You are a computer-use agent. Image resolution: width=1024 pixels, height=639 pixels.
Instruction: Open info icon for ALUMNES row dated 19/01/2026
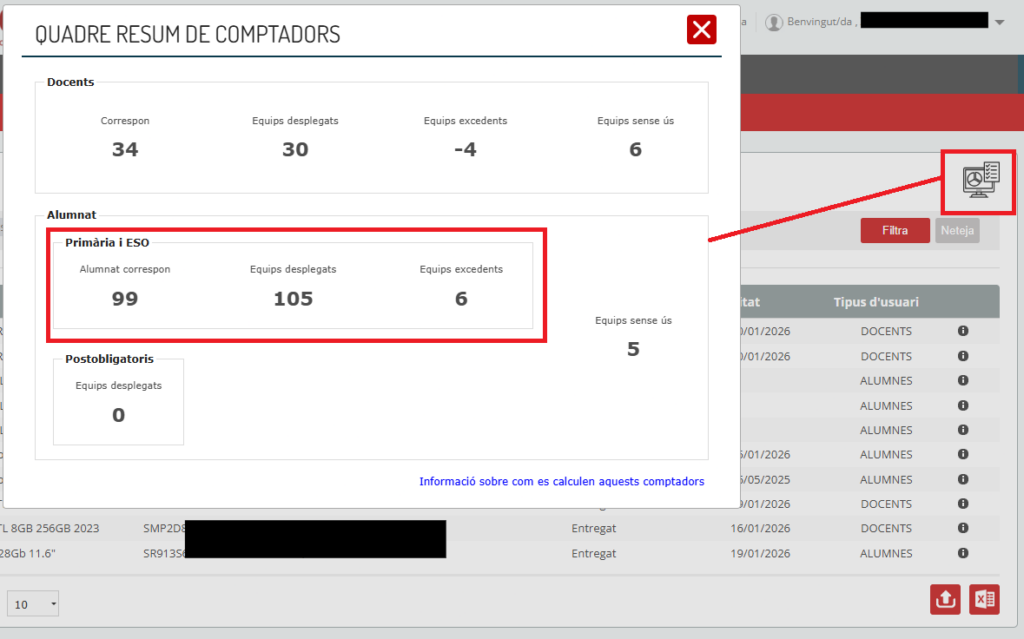tap(963, 553)
